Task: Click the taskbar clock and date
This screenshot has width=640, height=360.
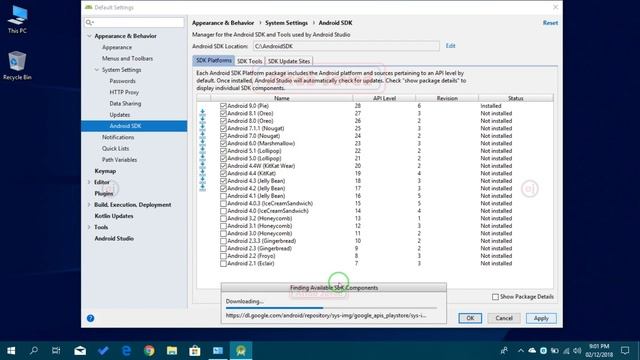Action: [x=599, y=350]
